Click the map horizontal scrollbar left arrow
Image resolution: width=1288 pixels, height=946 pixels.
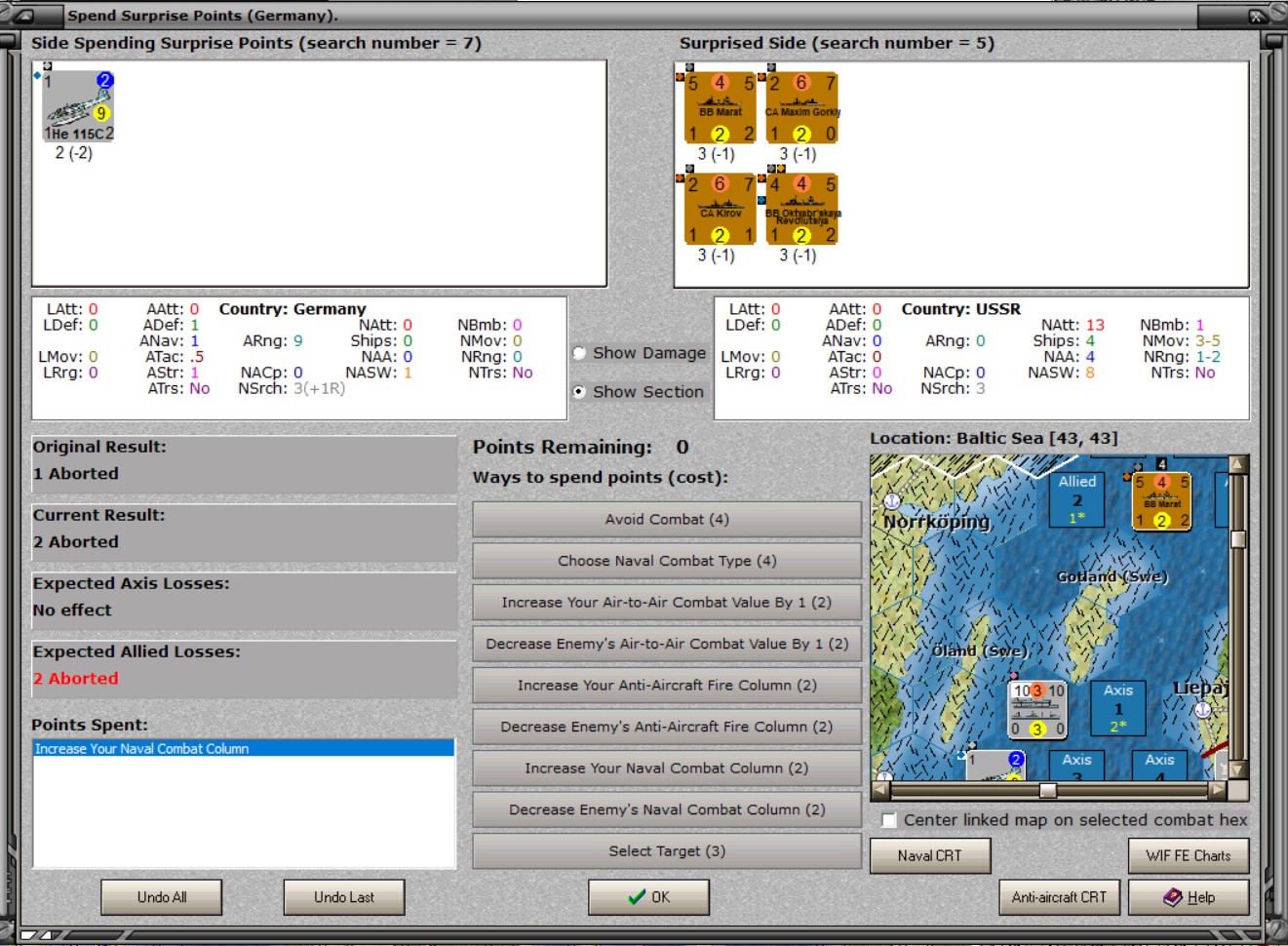[880, 789]
